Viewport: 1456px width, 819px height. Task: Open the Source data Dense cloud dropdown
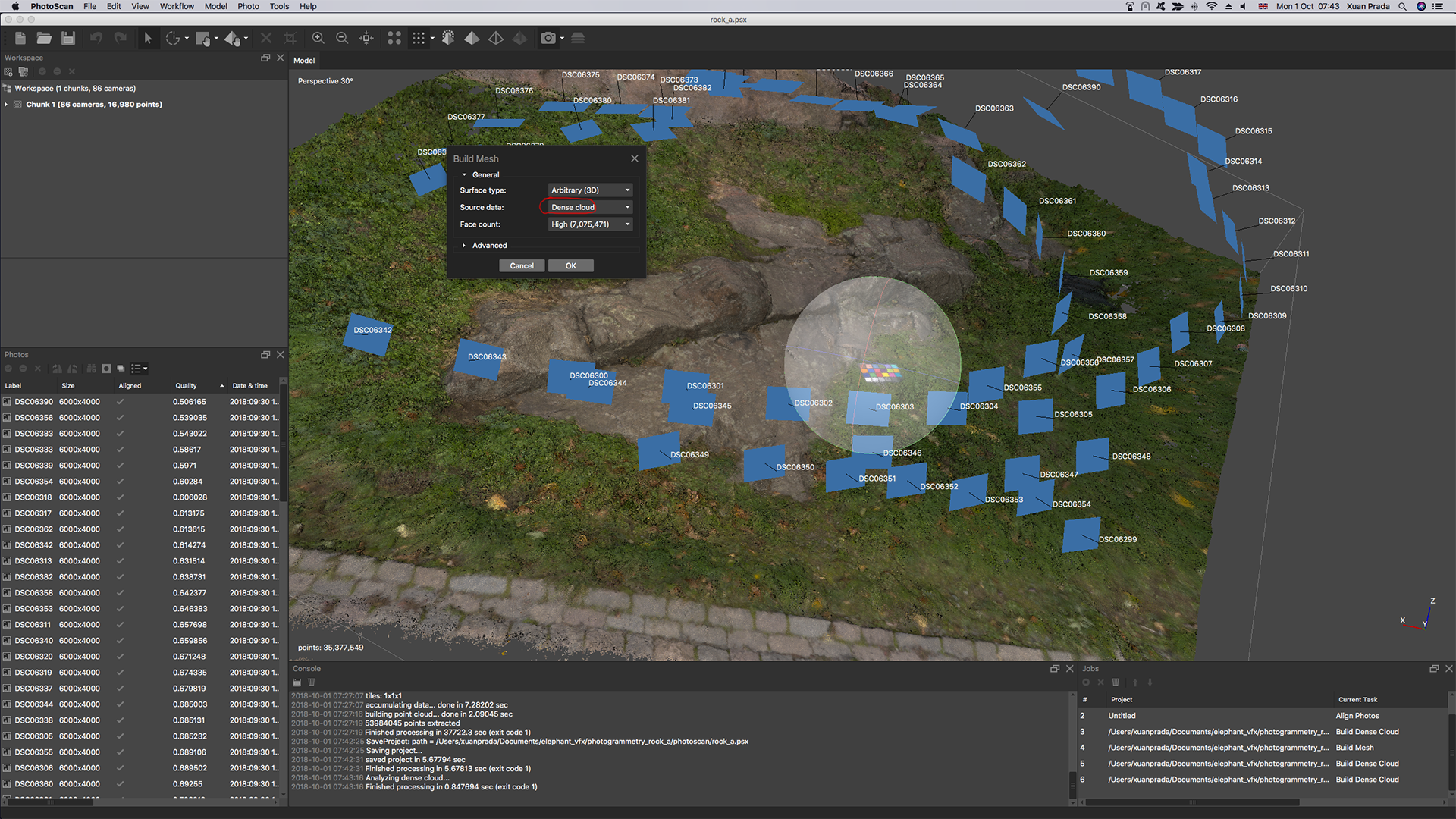pos(590,207)
